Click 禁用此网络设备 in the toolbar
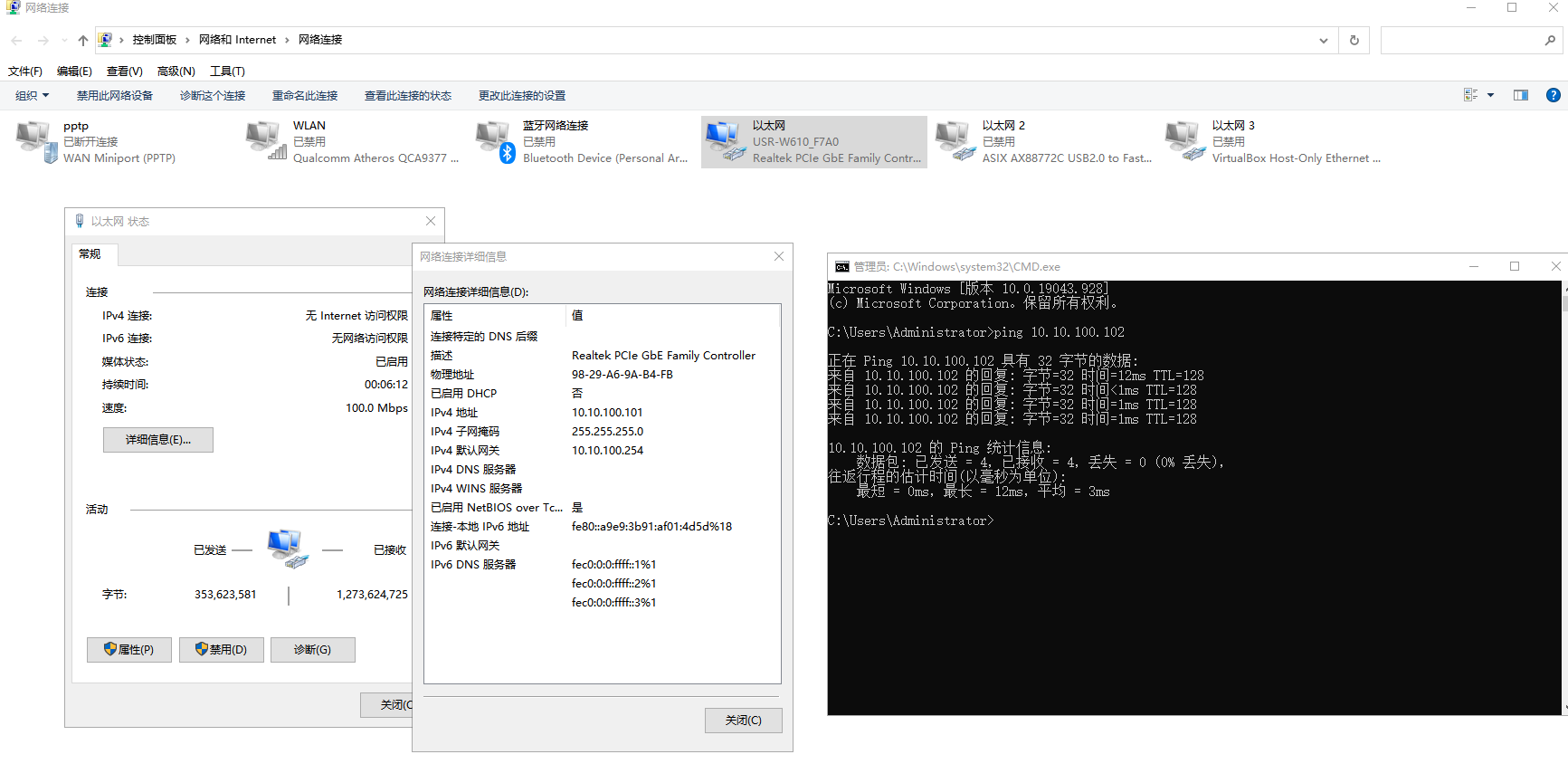 point(115,96)
